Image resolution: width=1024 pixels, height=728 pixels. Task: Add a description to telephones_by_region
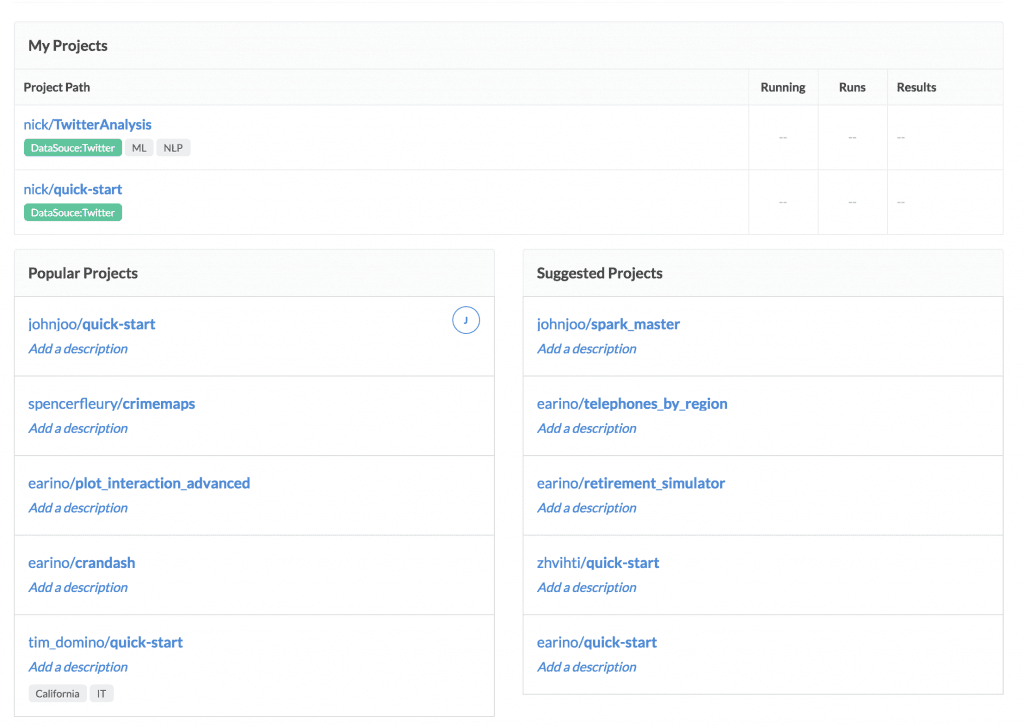click(586, 428)
